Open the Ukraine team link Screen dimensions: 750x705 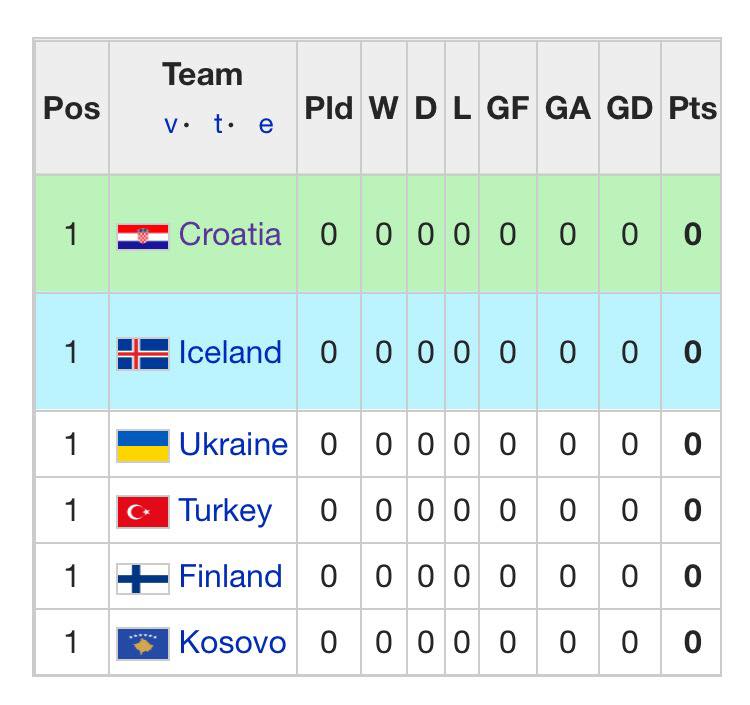[233, 444]
